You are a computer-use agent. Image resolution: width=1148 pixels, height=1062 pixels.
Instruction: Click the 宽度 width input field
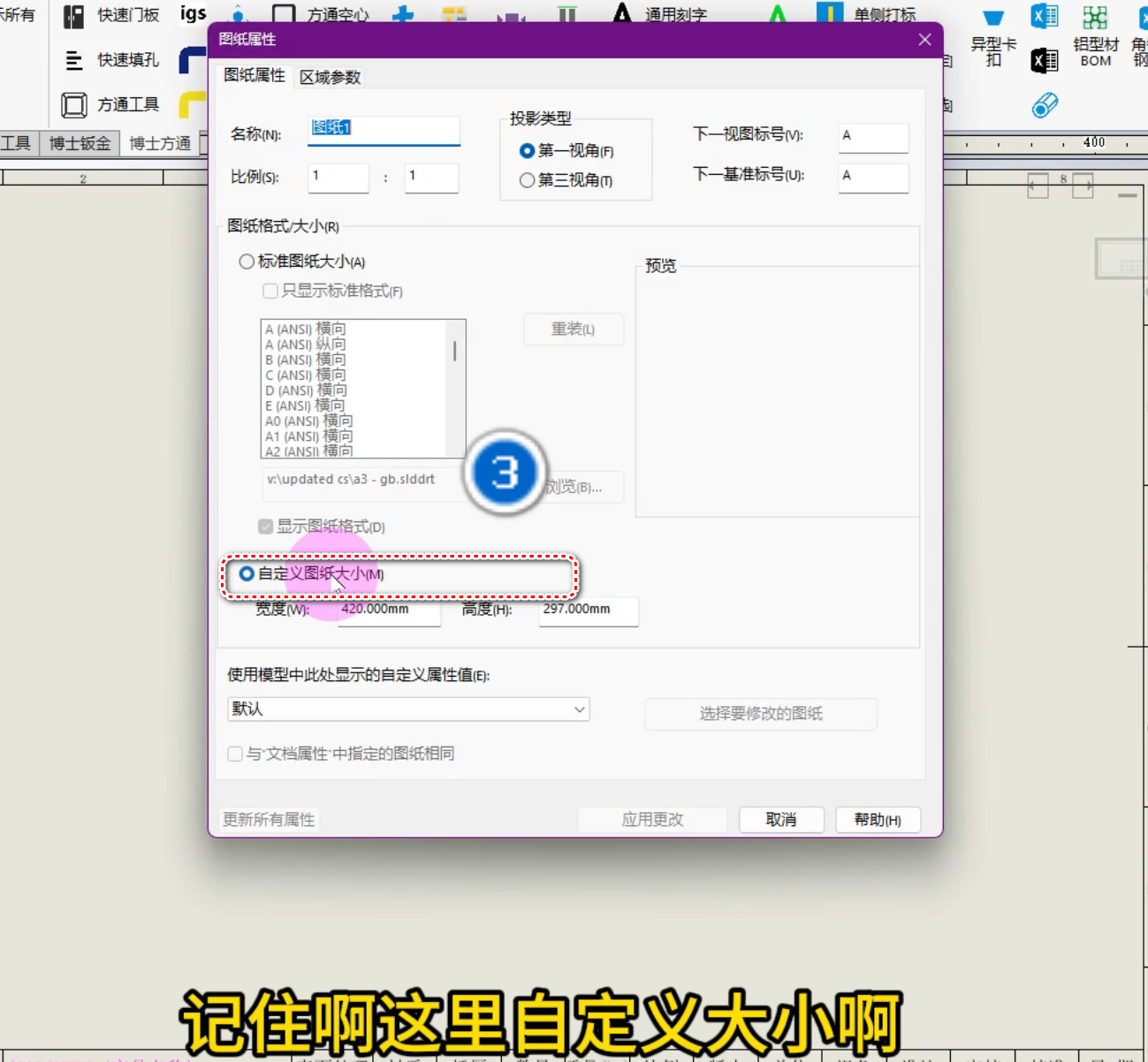coord(389,611)
